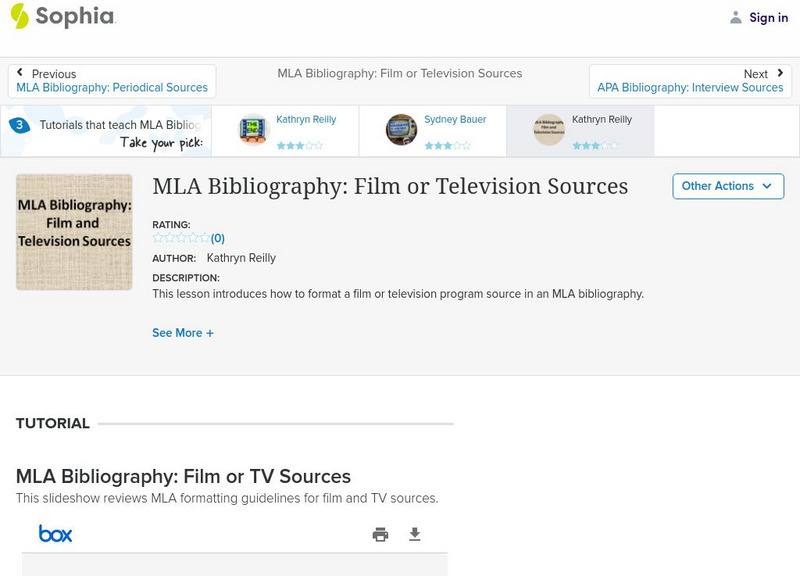Click the Sign in link
This screenshot has height=576, width=800.
[x=768, y=17]
